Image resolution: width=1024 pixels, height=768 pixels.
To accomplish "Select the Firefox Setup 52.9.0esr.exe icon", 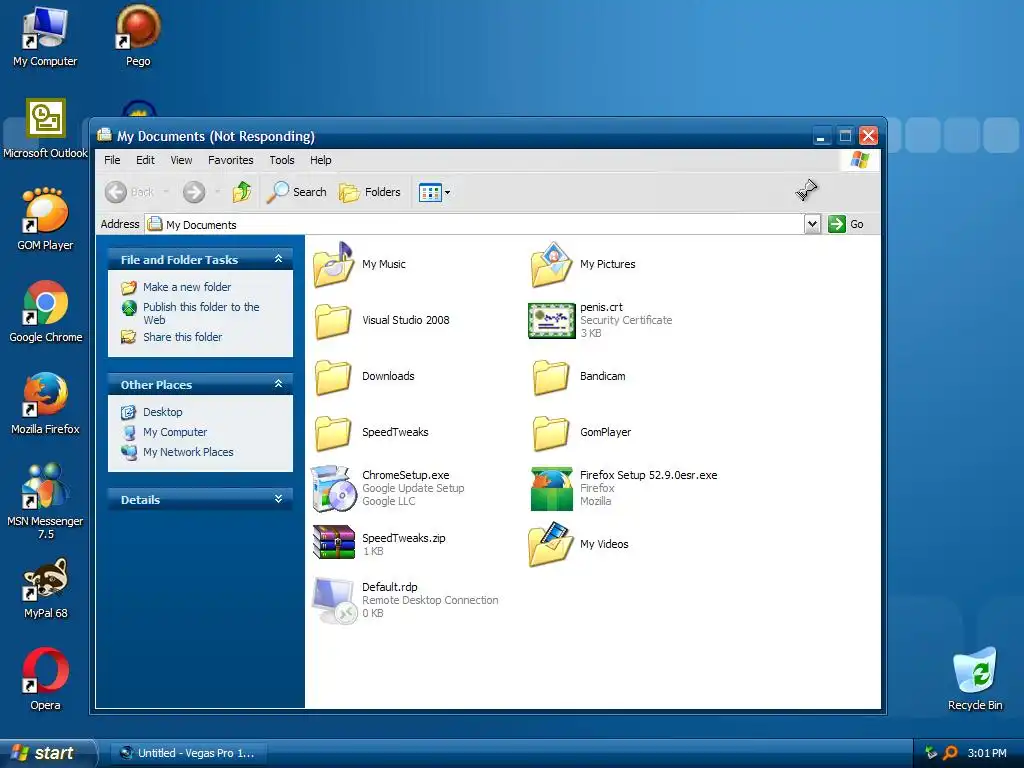I will click(x=551, y=488).
